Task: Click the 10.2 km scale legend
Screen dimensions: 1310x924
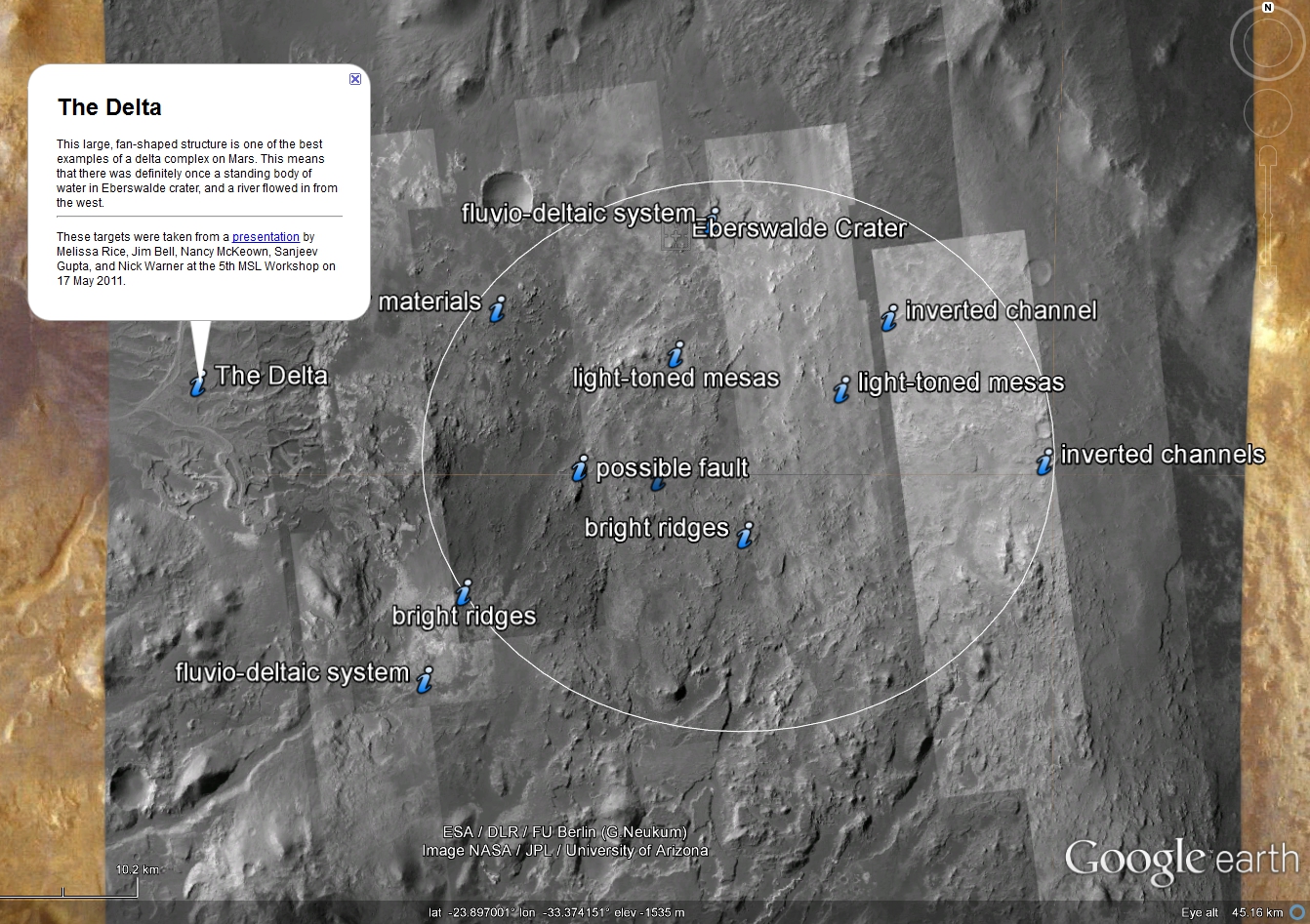Action: (137, 869)
